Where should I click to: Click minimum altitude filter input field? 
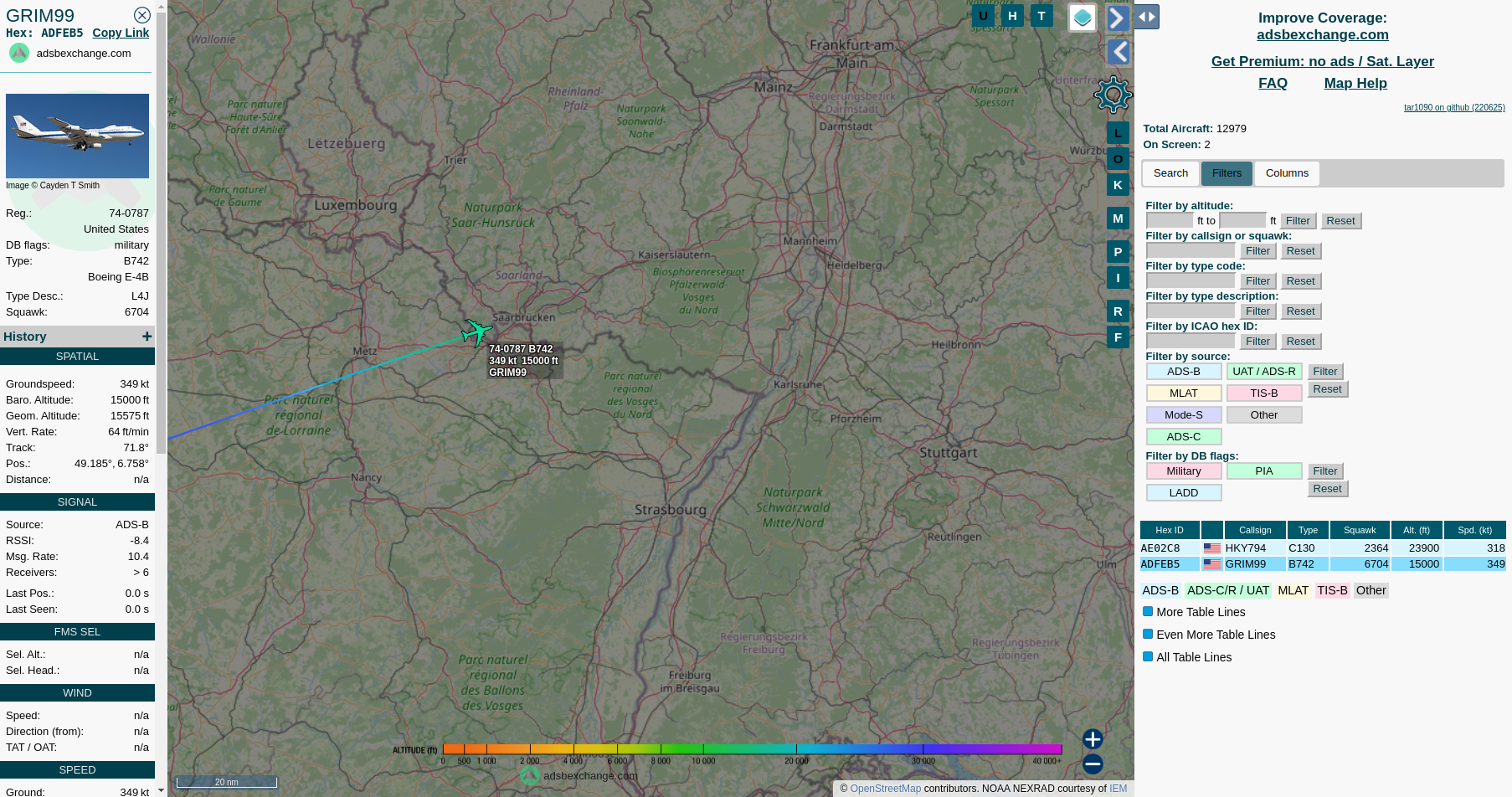1170,221
